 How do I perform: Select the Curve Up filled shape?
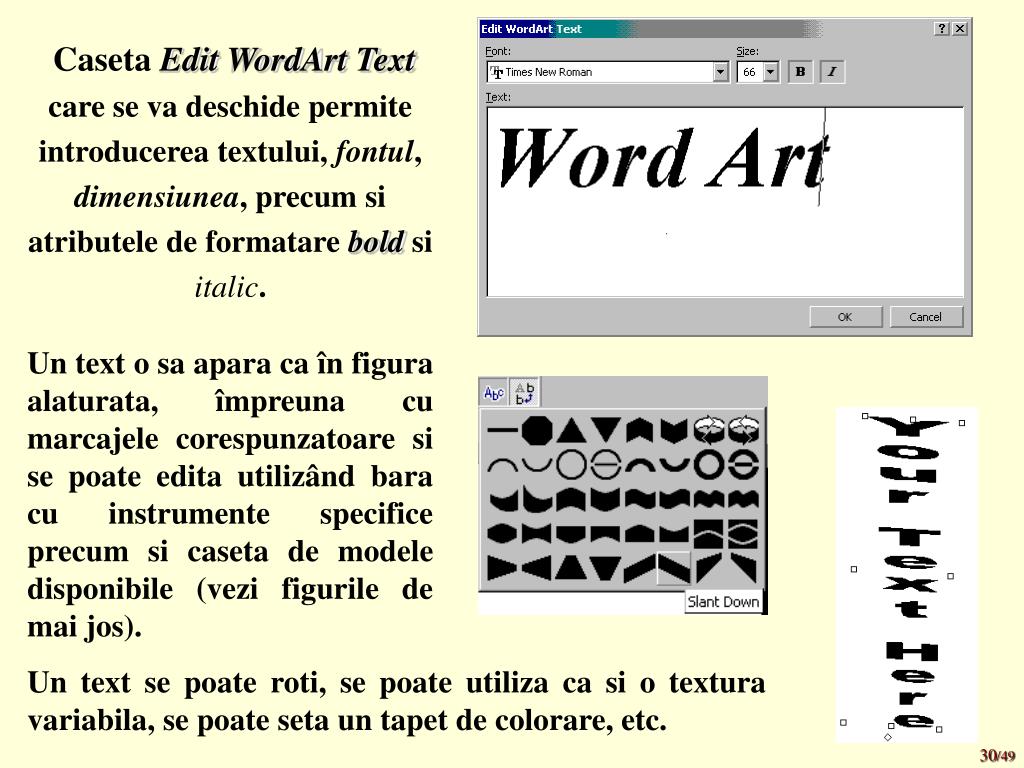502,500
